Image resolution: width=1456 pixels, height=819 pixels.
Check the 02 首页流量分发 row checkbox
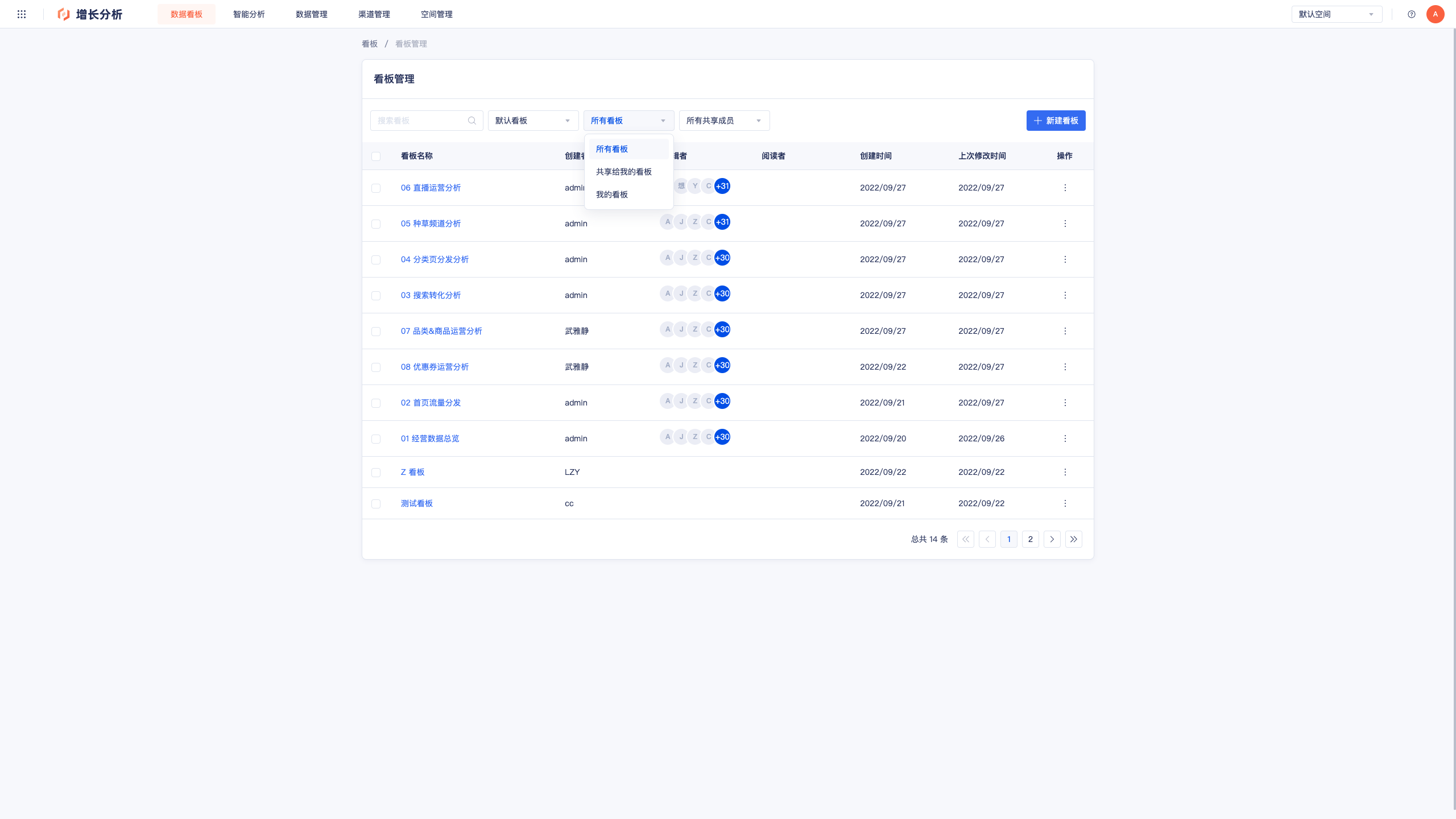click(x=376, y=403)
